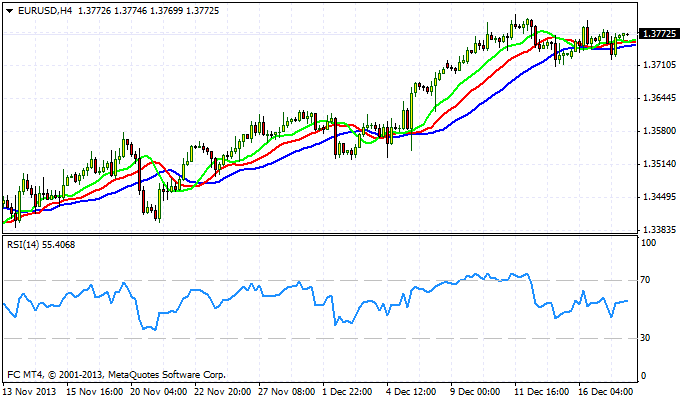Click the 27 Nov 08:00 time label
Image resolution: width=680 pixels, height=400 pixels.
pyautogui.click(x=287, y=391)
